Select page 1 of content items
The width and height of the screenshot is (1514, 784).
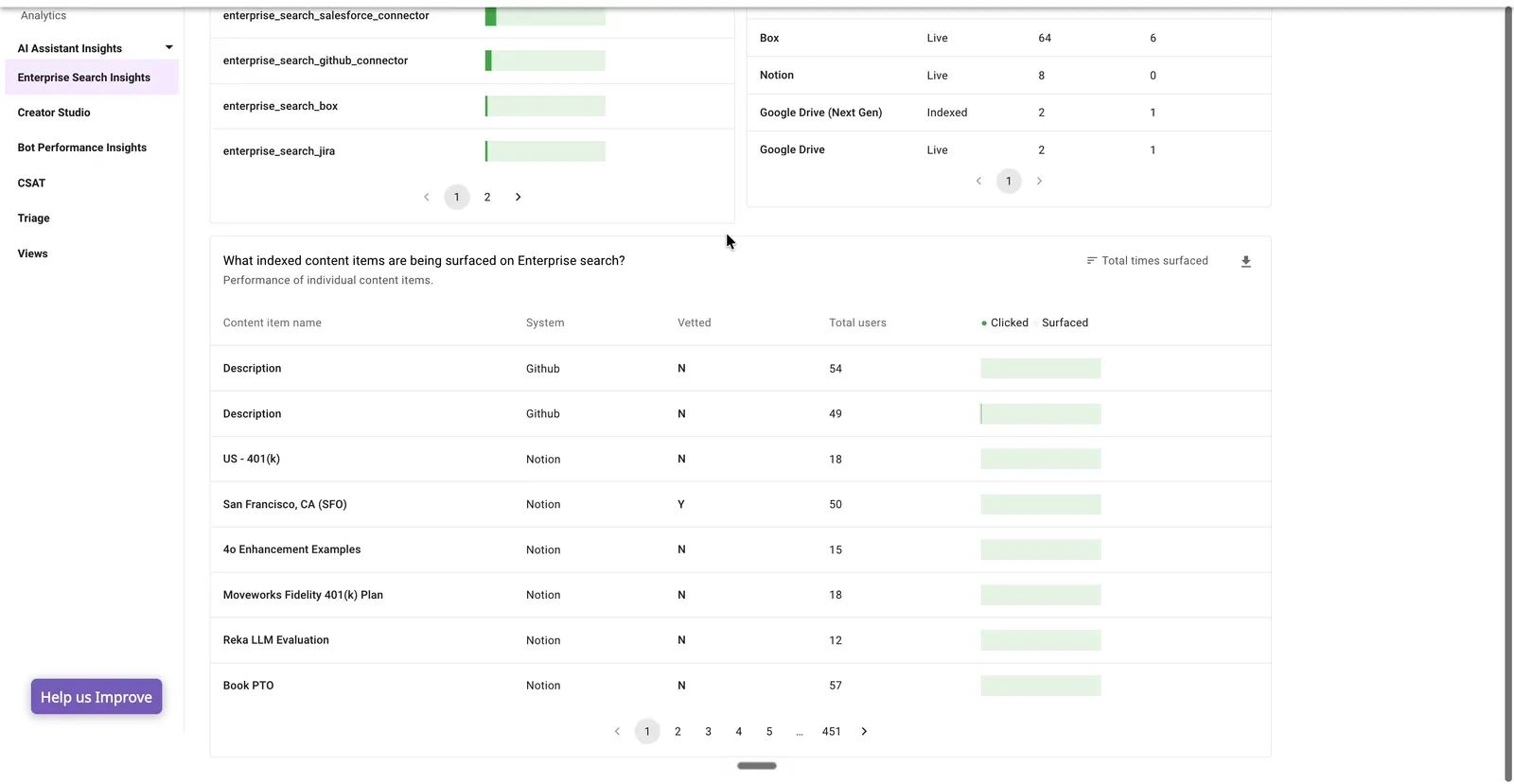tap(647, 731)
